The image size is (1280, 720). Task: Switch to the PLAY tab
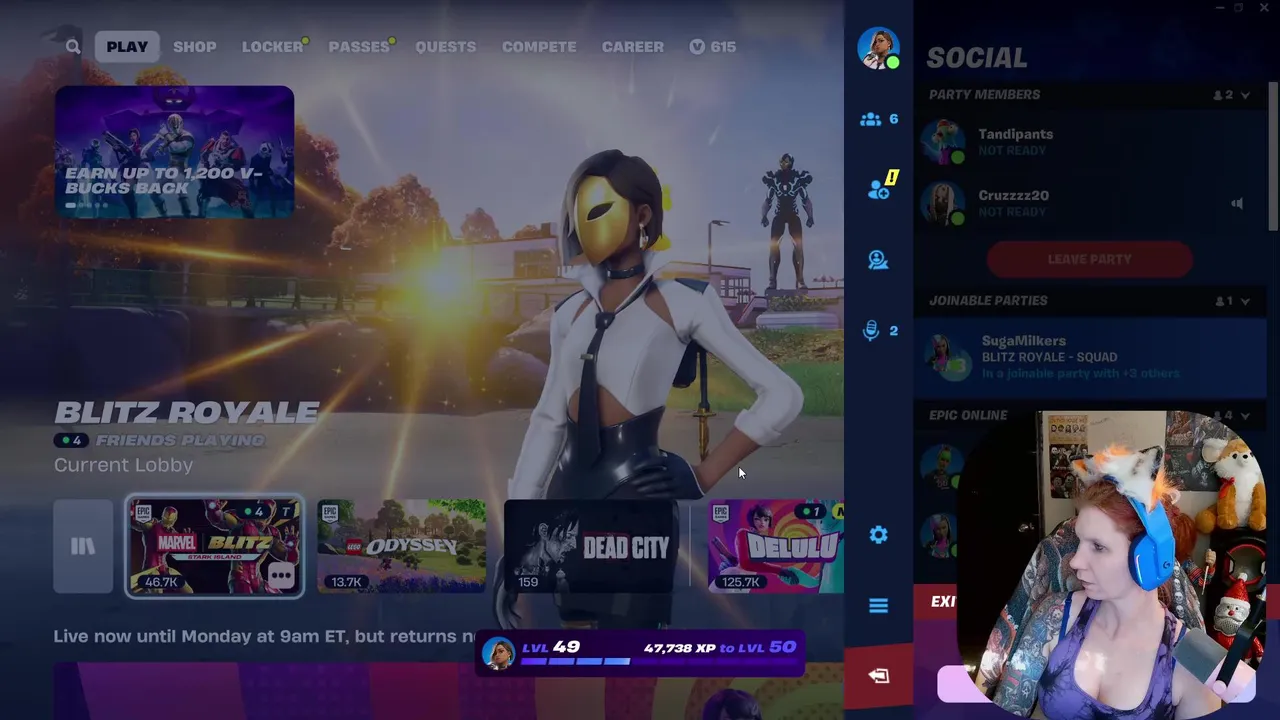(x=127, y=47)
